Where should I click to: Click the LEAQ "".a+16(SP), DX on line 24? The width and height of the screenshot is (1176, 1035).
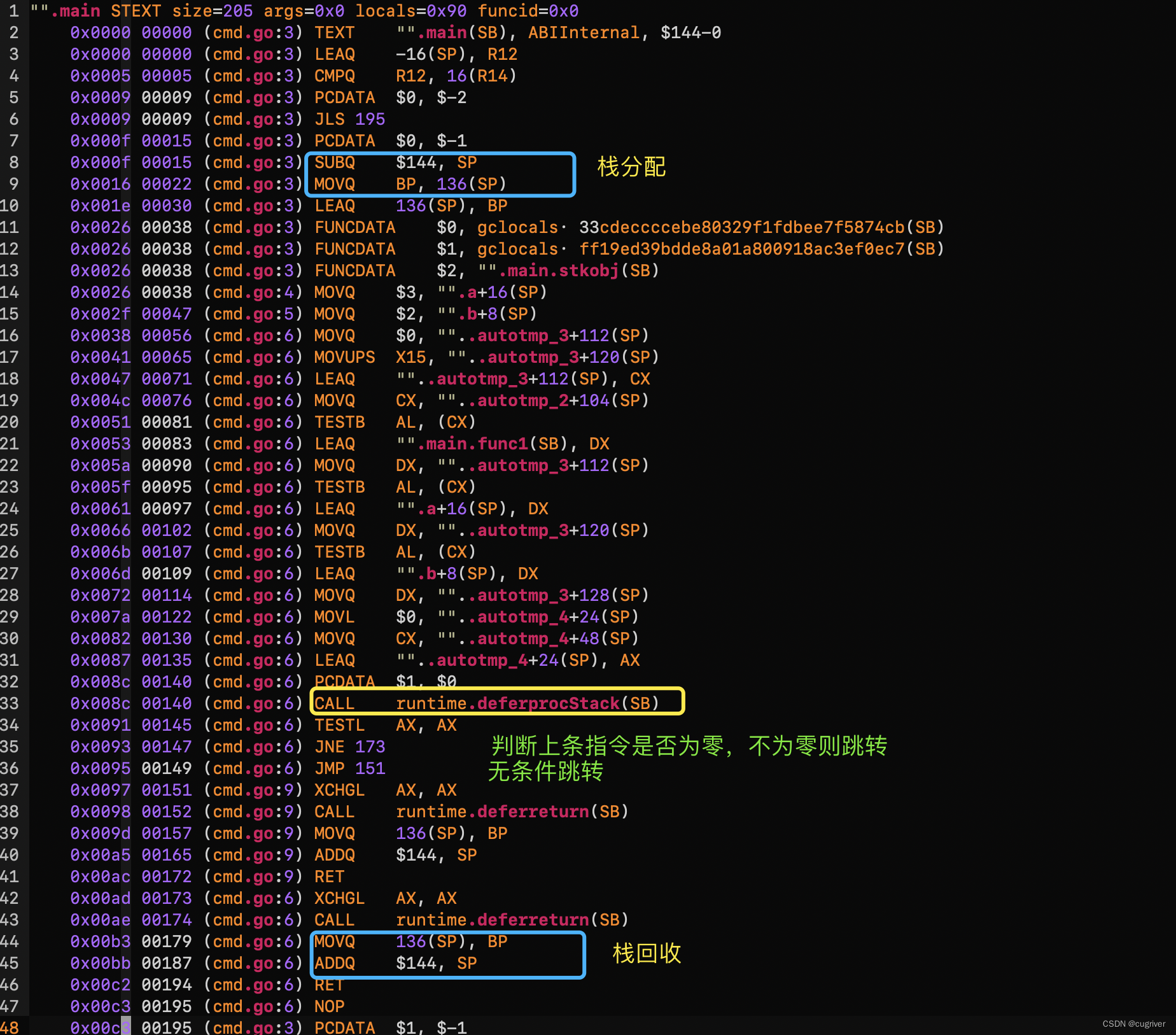click(431, 509)
